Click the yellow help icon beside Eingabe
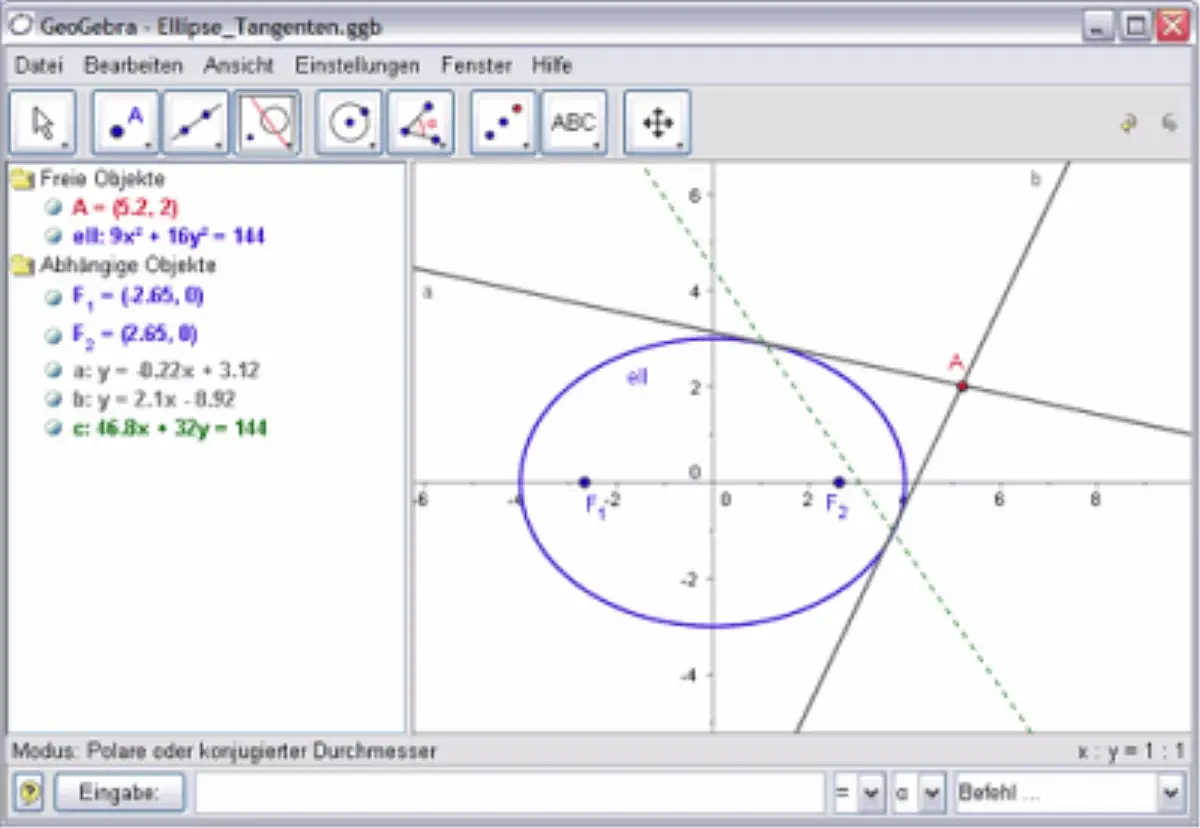Image resolution: width=1200 pixels, height=828 pixels. [31, 793]
